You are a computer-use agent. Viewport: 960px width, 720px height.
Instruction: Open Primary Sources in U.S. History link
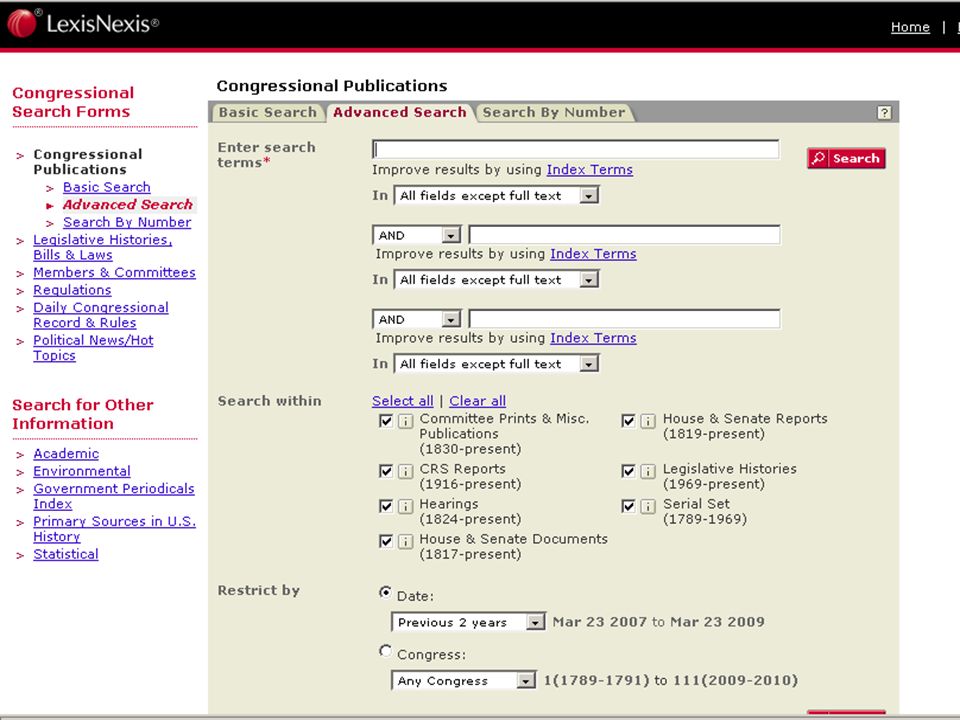(x=114, y=529)
